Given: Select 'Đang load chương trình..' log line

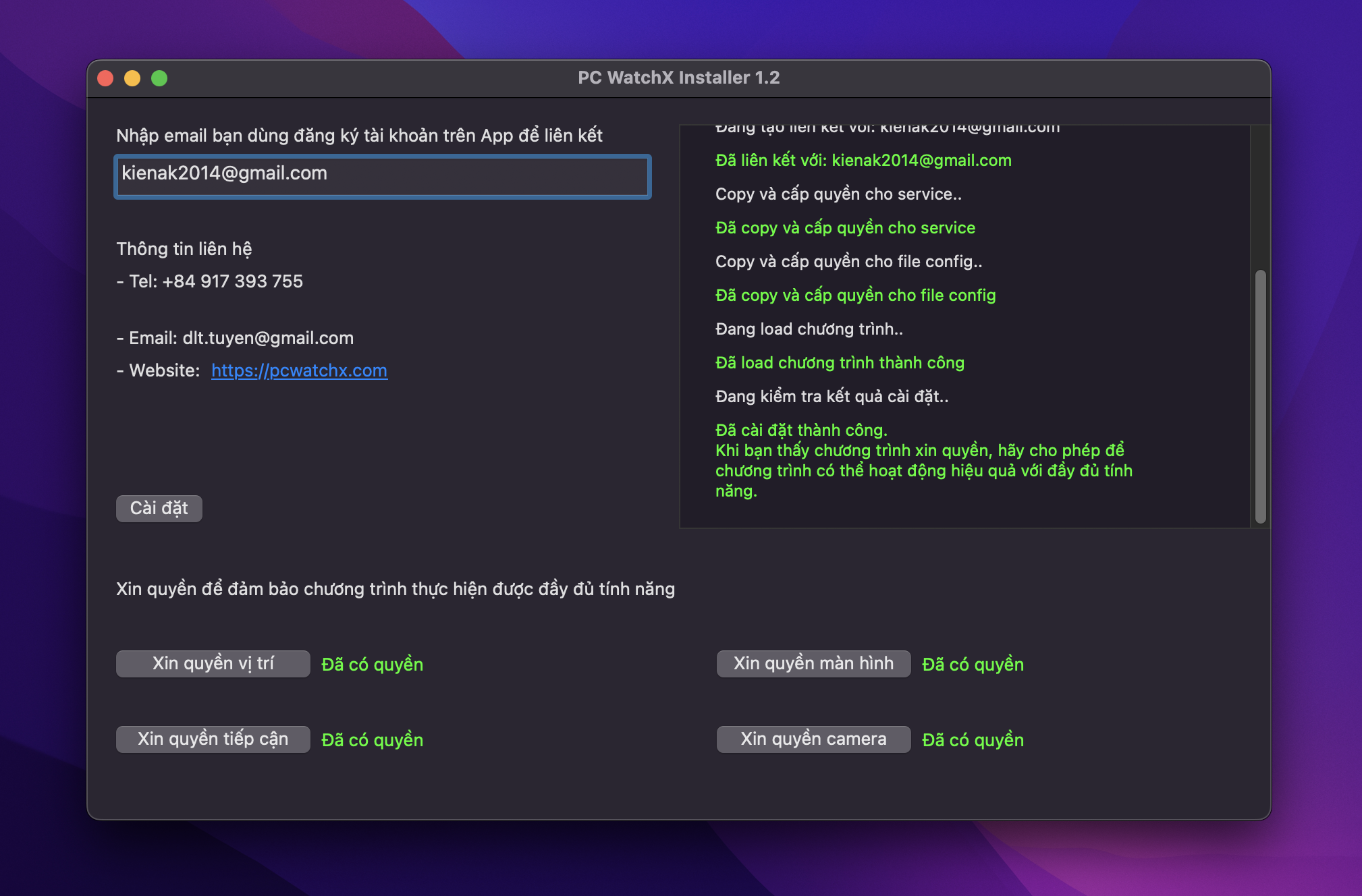Looking at the screenshot, I should coord(809,329).
